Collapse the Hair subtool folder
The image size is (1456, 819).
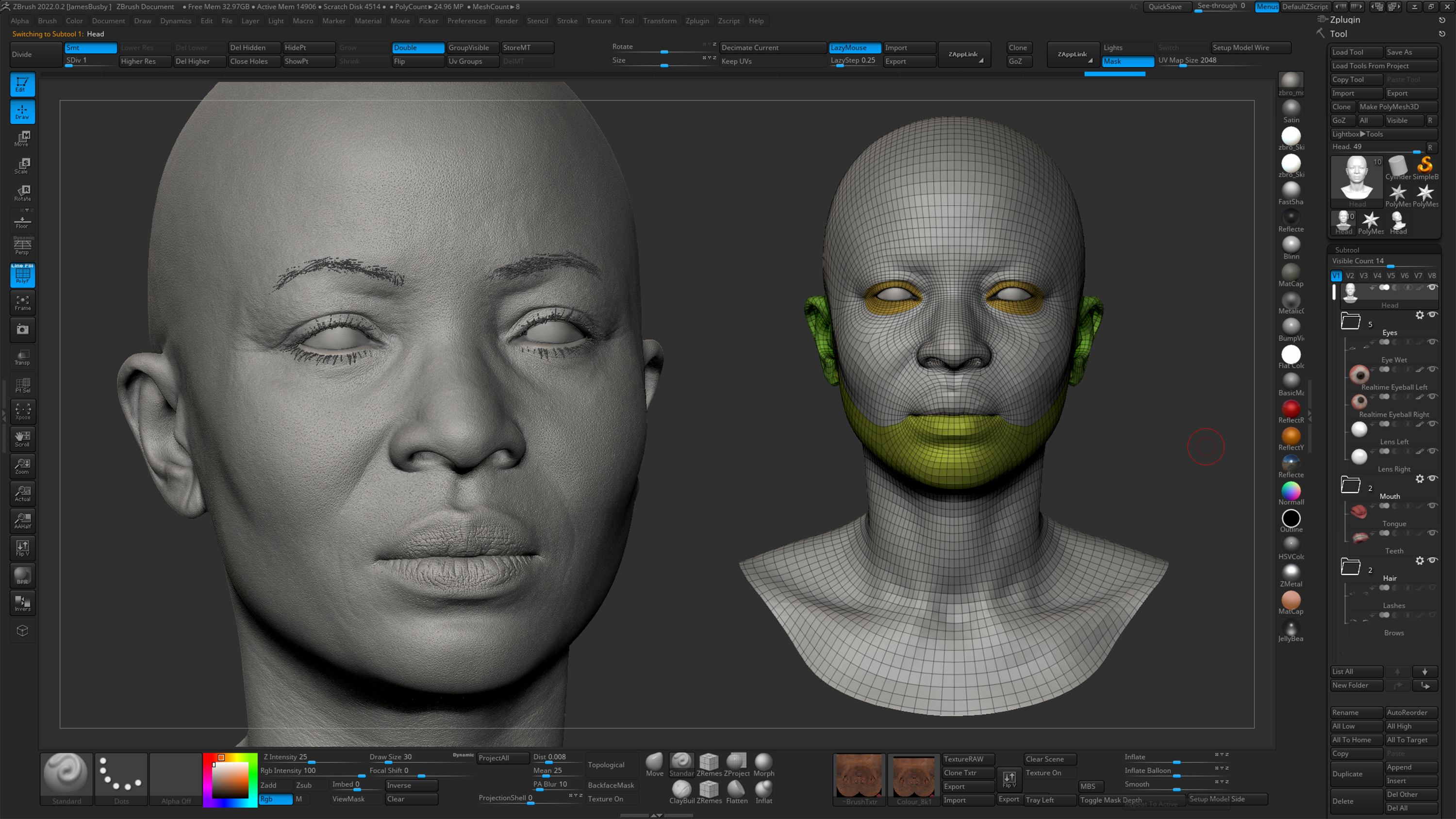click(1350, 566)
